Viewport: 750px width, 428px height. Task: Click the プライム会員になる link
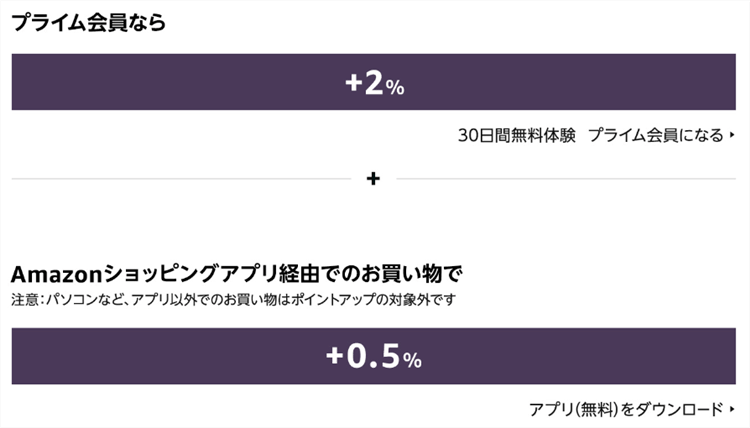click(x=655, y=136)
